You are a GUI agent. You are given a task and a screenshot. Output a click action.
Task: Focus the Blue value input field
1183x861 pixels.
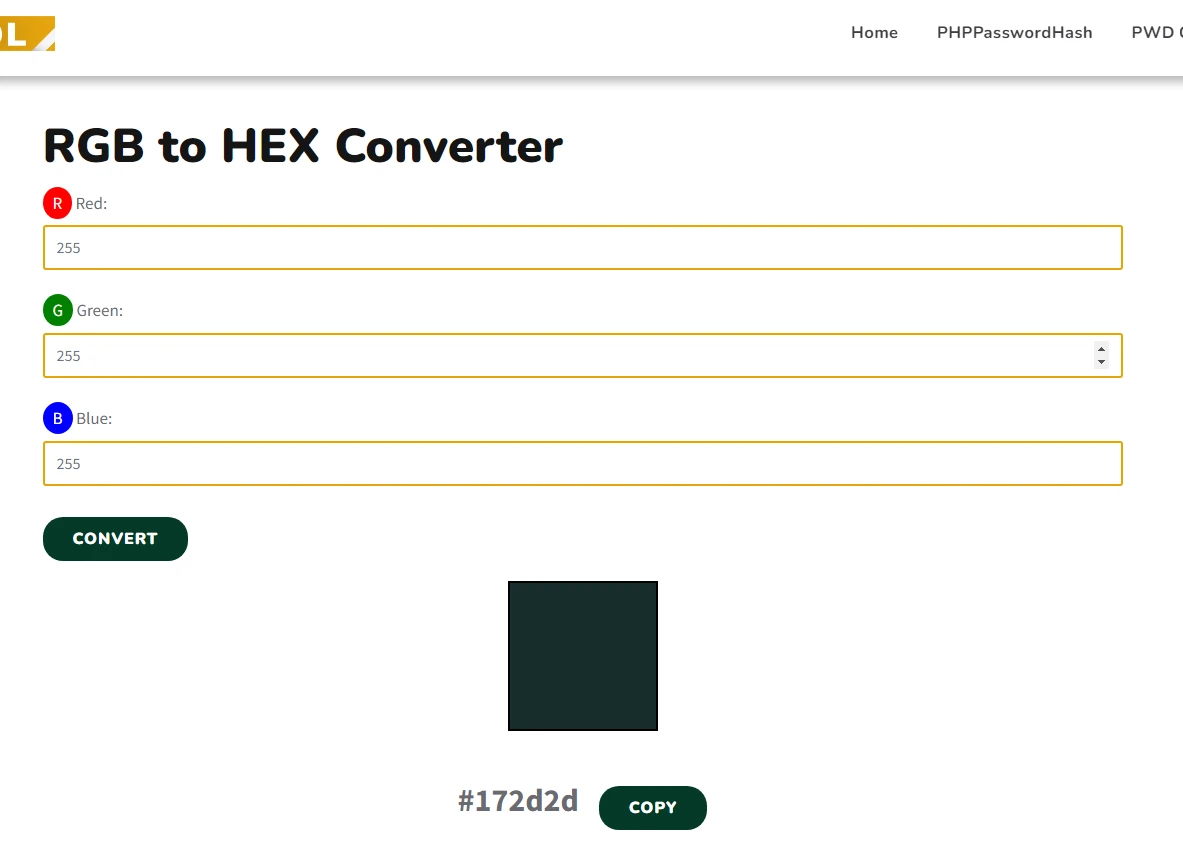(582, 463)
